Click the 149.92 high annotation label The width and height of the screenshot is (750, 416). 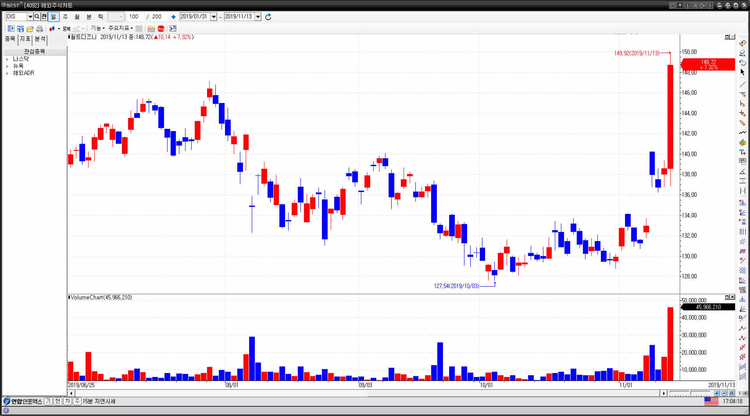pos(637,53)
